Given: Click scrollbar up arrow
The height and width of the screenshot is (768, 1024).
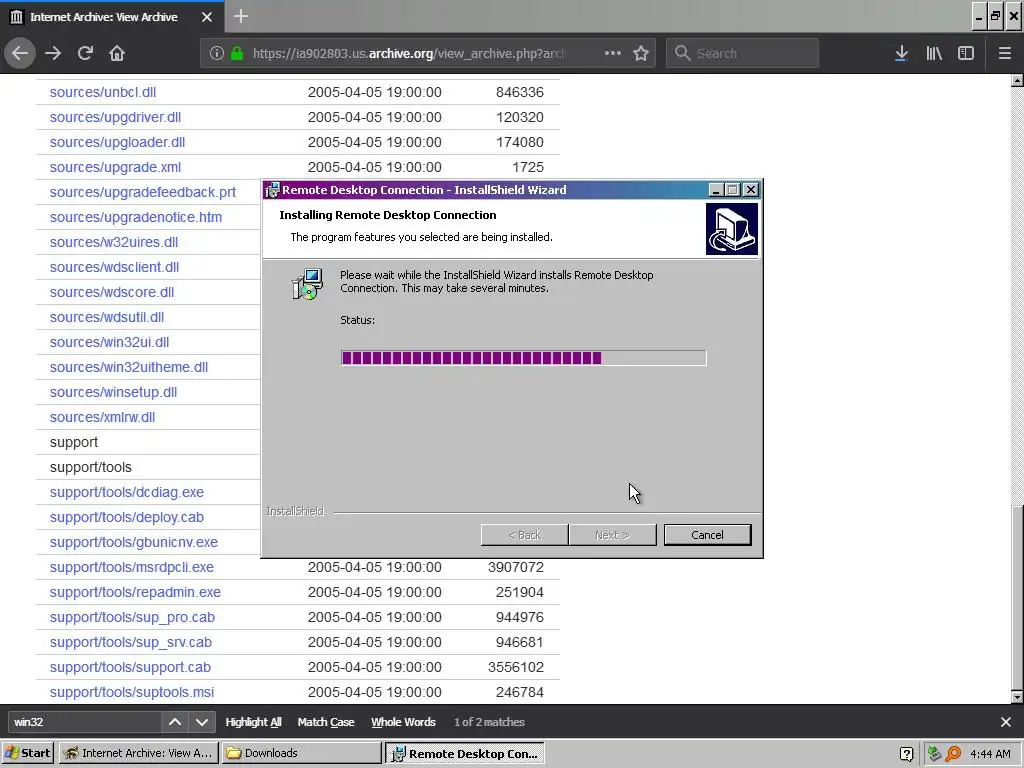Looking at the screenshot, I should (x=1017, y=81).
